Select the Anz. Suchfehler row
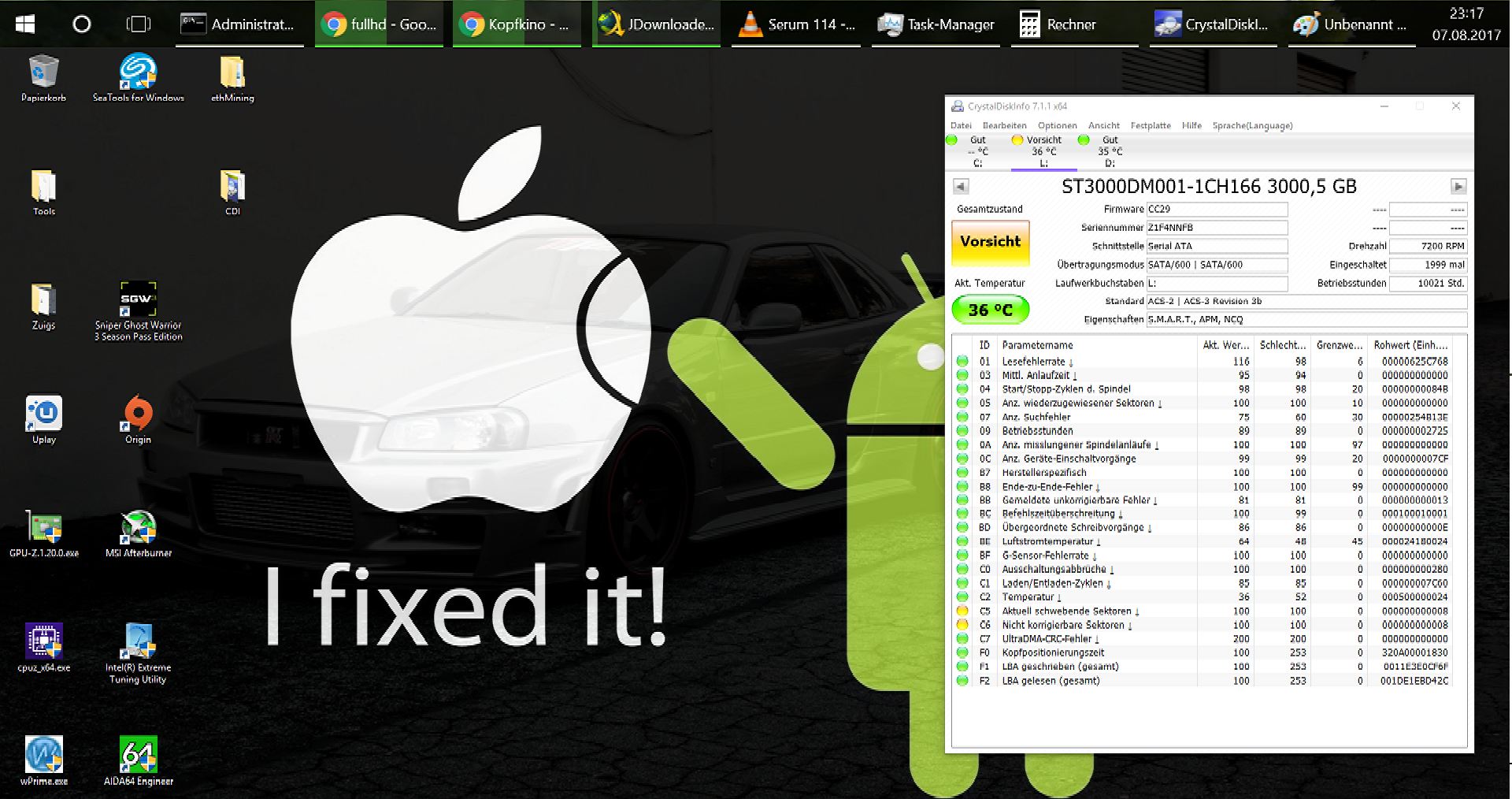 point(1203,418)
